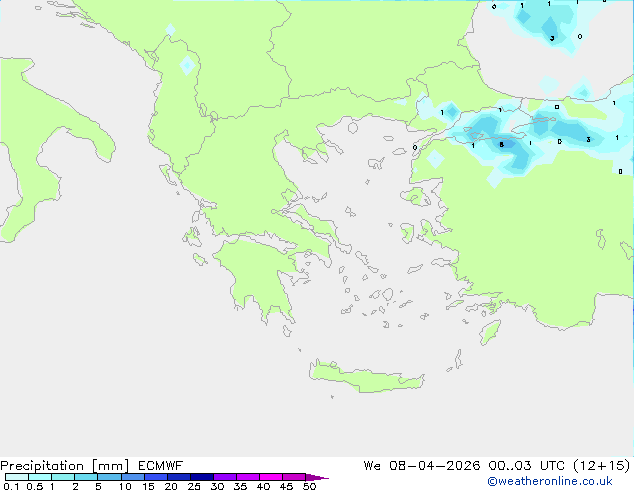The image size is (634, 490).
Task: Click the 35–40 mm legend swatch
Action: click(x=248, y=477)
